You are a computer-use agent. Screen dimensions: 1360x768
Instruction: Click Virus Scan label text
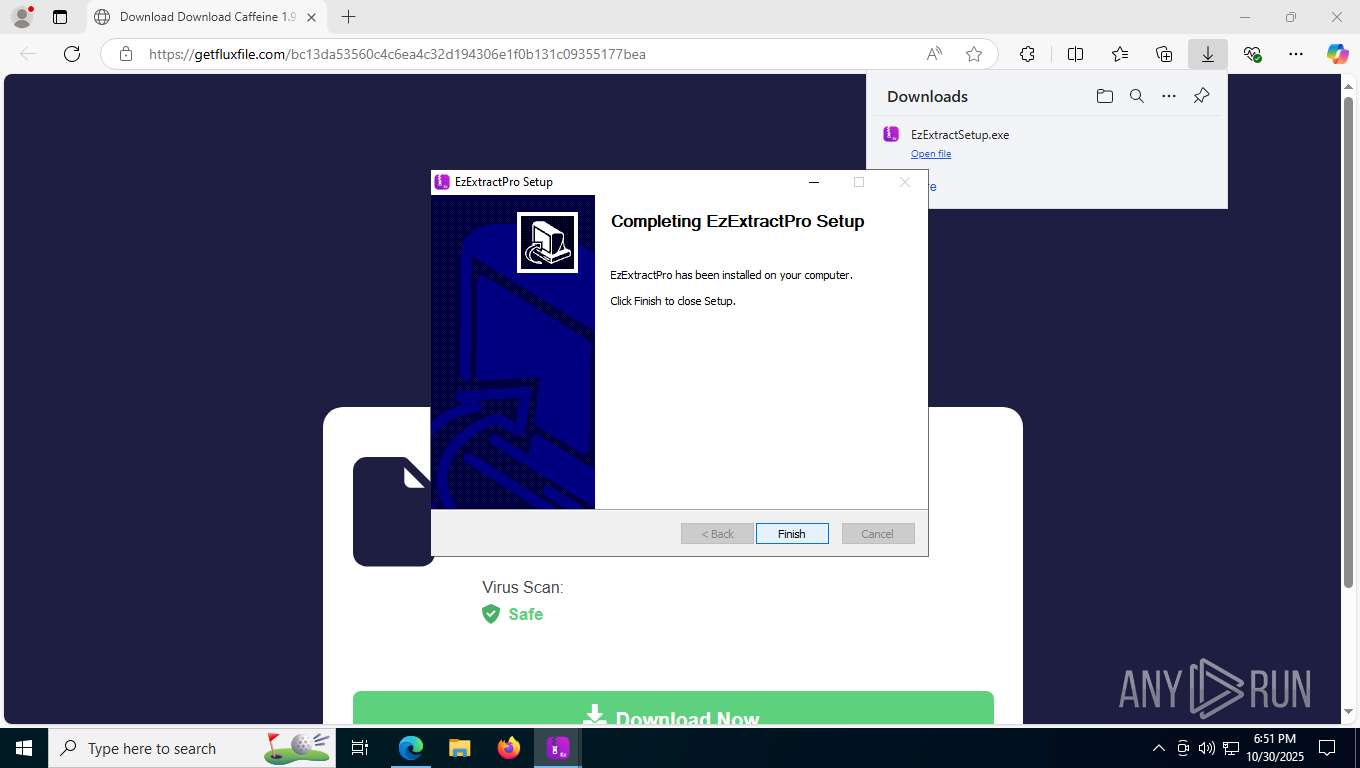pos(523,588)
